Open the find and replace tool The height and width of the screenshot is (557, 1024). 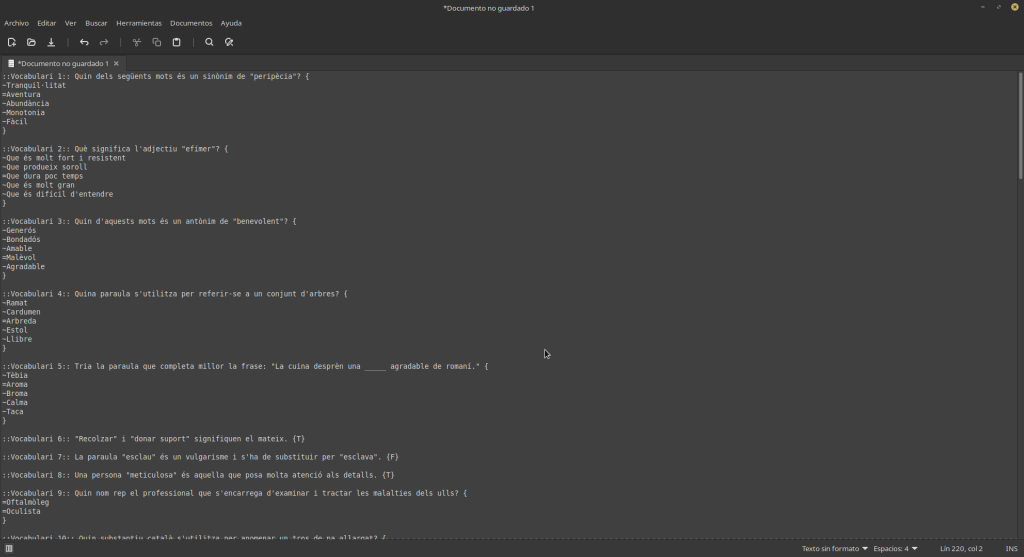[x=229, y=42]
